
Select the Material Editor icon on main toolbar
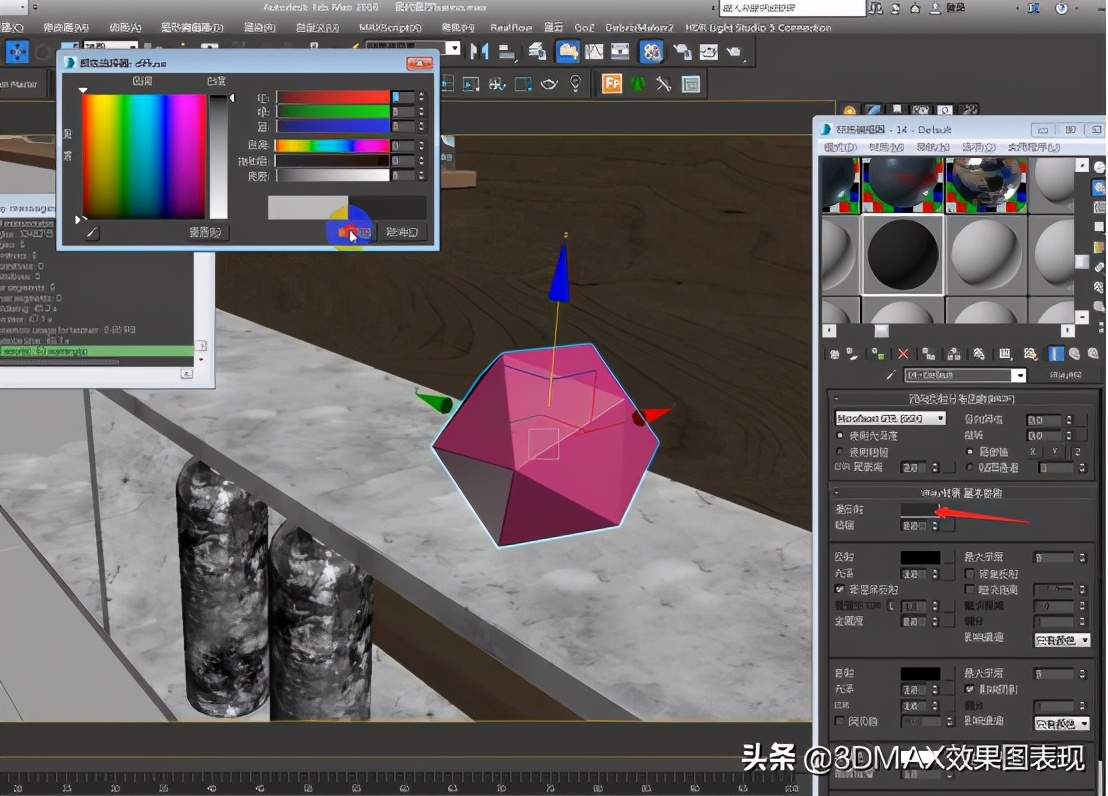pyautogui.click(x=650, y=50)
